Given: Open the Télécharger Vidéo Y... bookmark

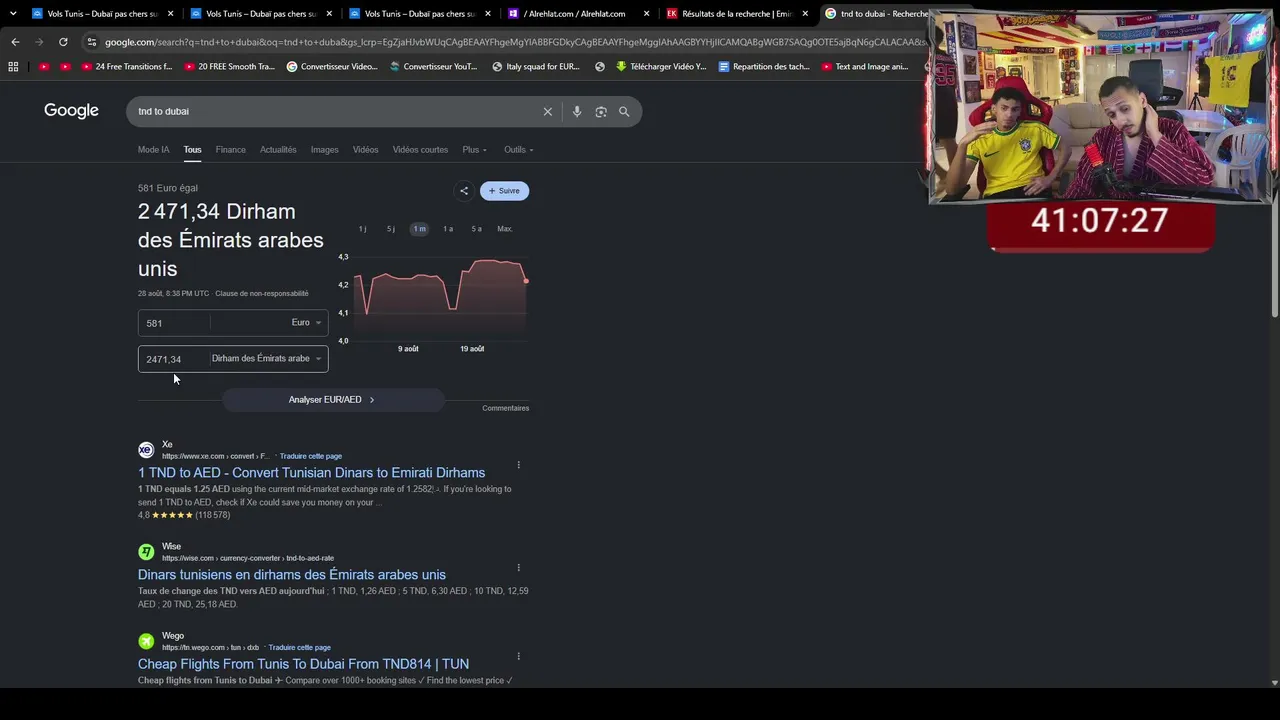Looking at the screenshot, I should [661, 67].
